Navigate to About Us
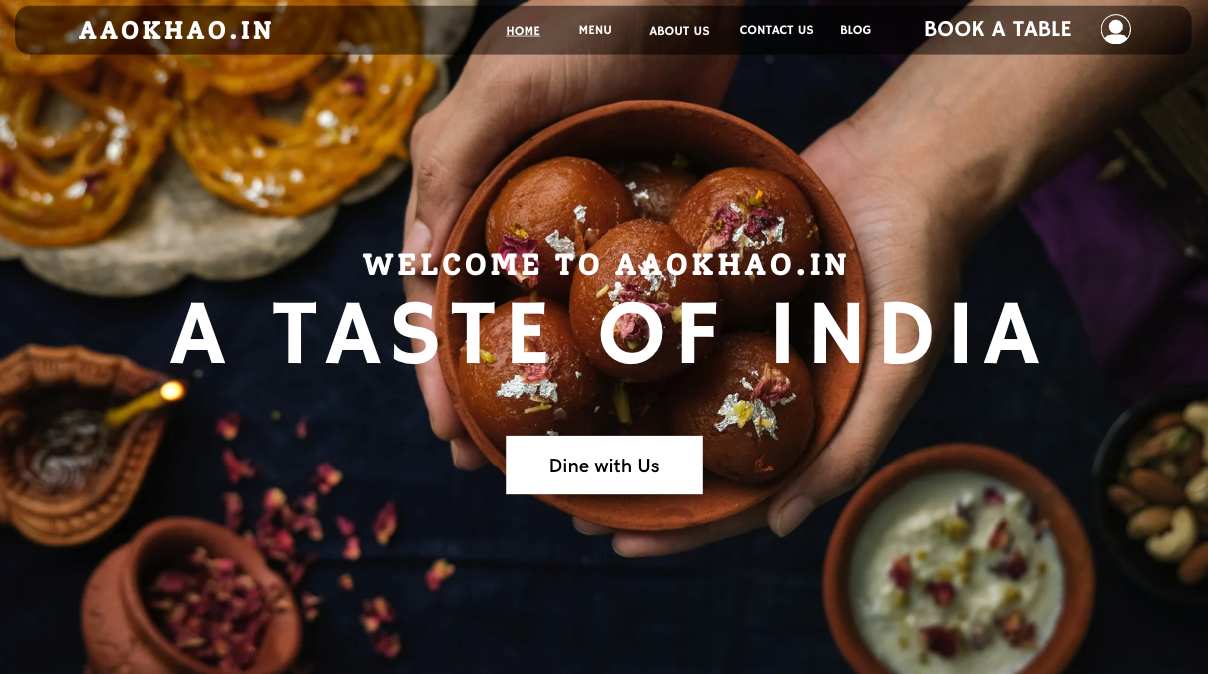This screenshot has width=1208, height=674. pos(679,31)
